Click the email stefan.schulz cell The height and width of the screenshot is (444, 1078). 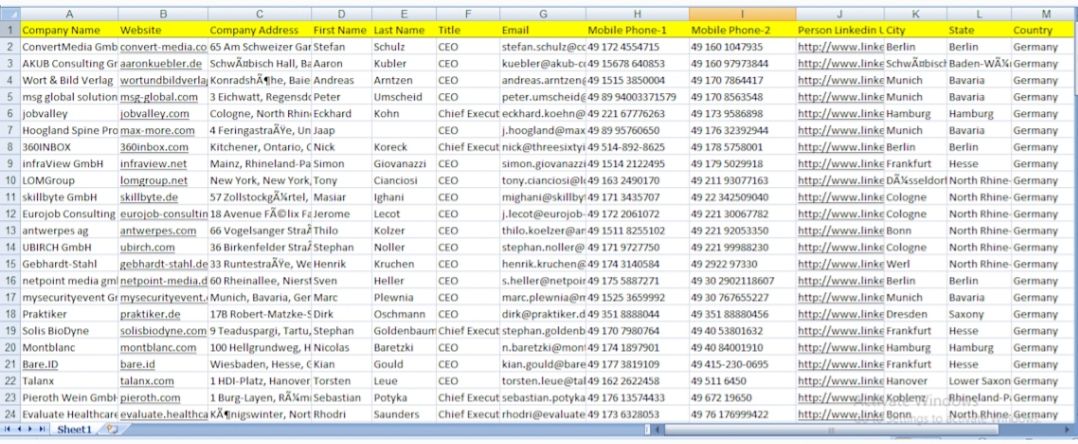[x=543, y=47]
